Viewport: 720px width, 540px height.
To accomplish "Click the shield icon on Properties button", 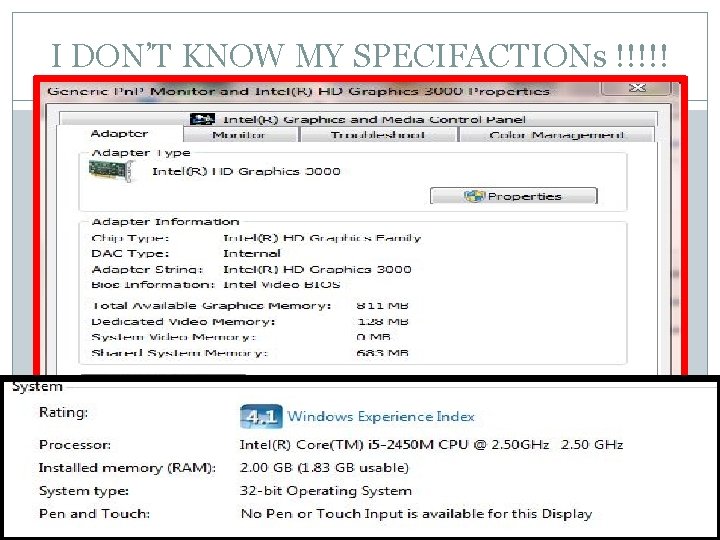I will click(474, 196).
